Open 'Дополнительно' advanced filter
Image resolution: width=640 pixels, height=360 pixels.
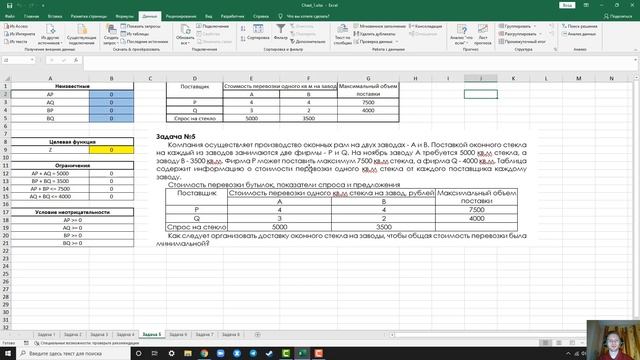pos(307,42)
